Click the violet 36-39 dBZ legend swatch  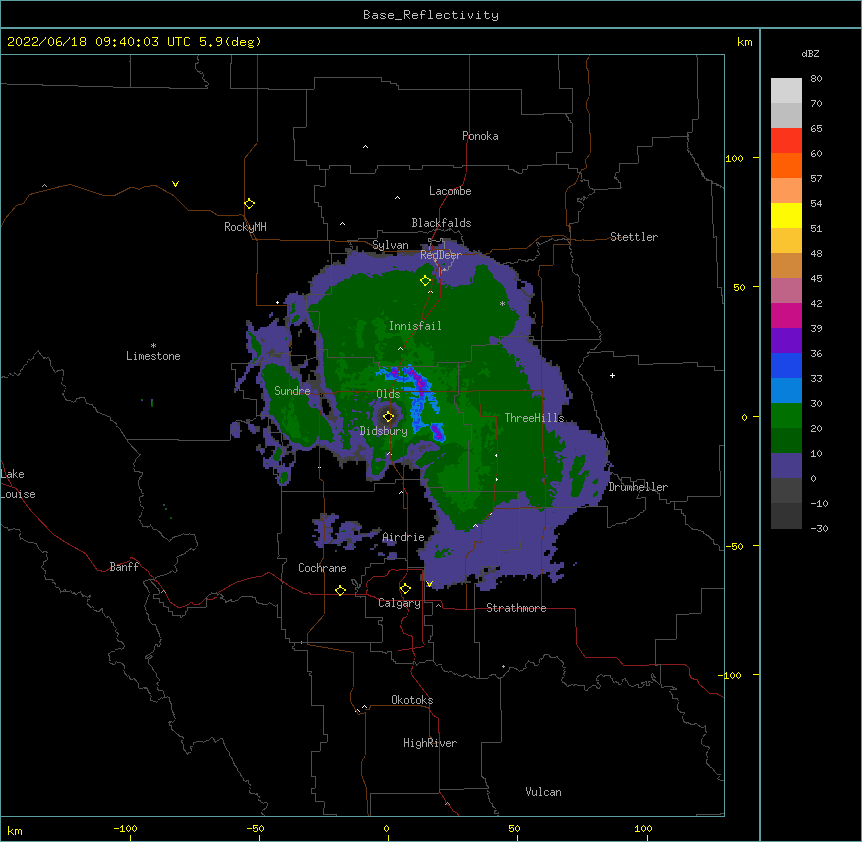tap(786, 341)
